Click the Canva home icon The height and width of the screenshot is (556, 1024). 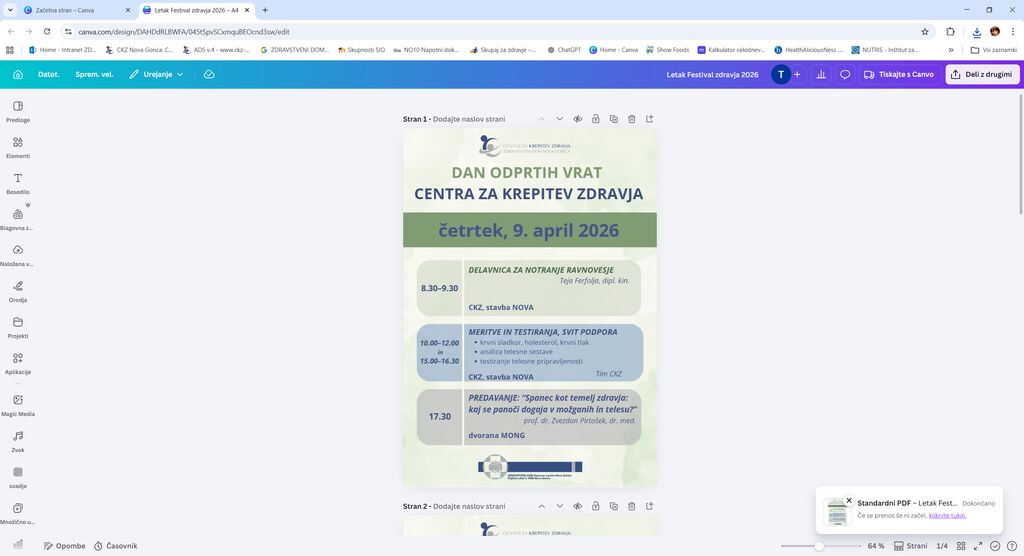click(18, 74)
